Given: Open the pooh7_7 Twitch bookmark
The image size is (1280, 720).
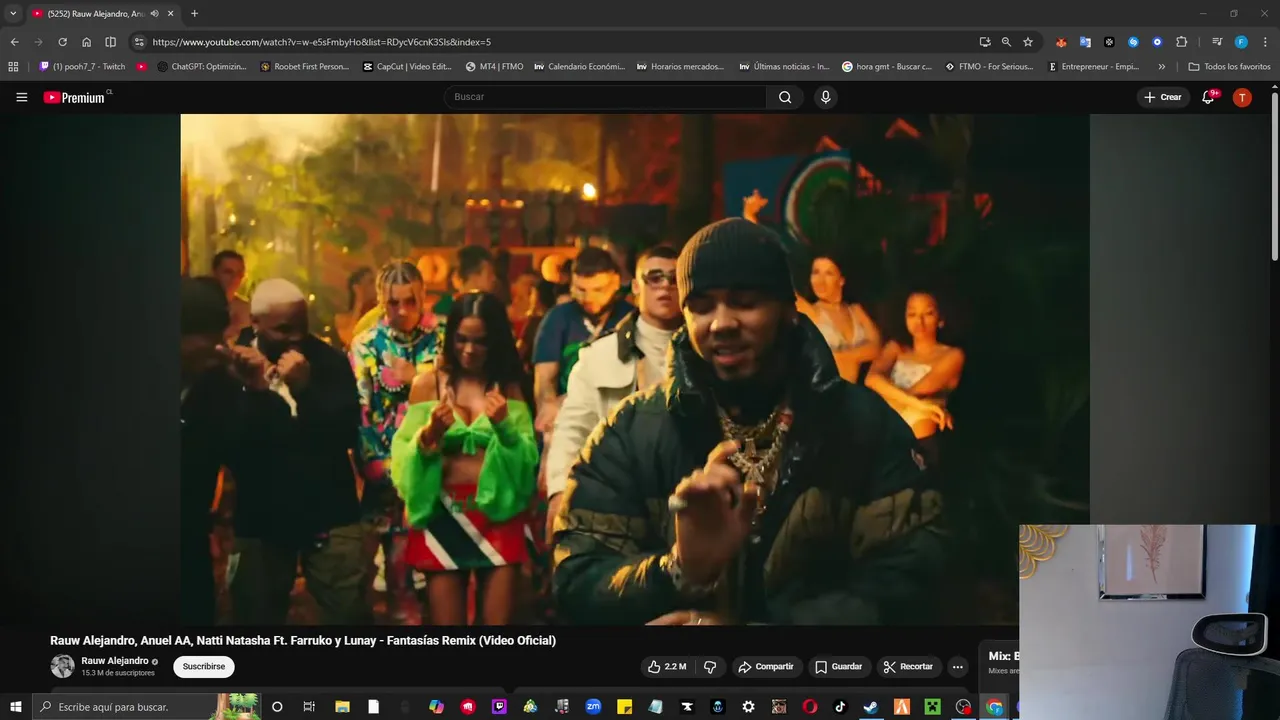Looking at the screenshot, I should pos(83,67).
